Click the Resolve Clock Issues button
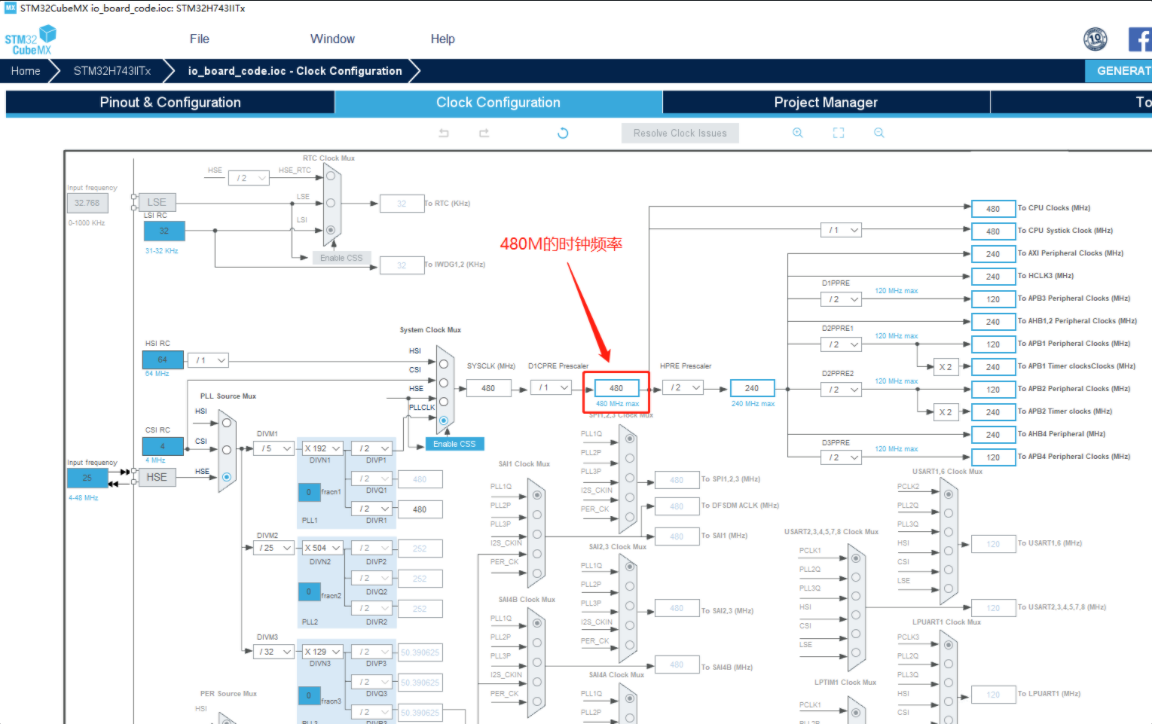Viewport: 1152px width, 724px height. [x=680, y=132]
